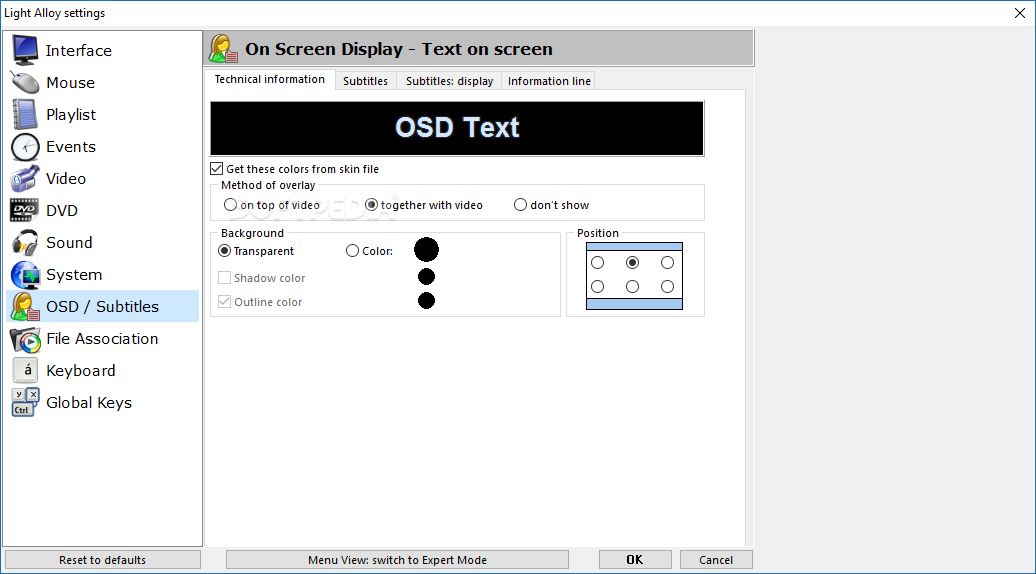
Task: Click the Mouse icon in sidebar
Action: (25, 83)
